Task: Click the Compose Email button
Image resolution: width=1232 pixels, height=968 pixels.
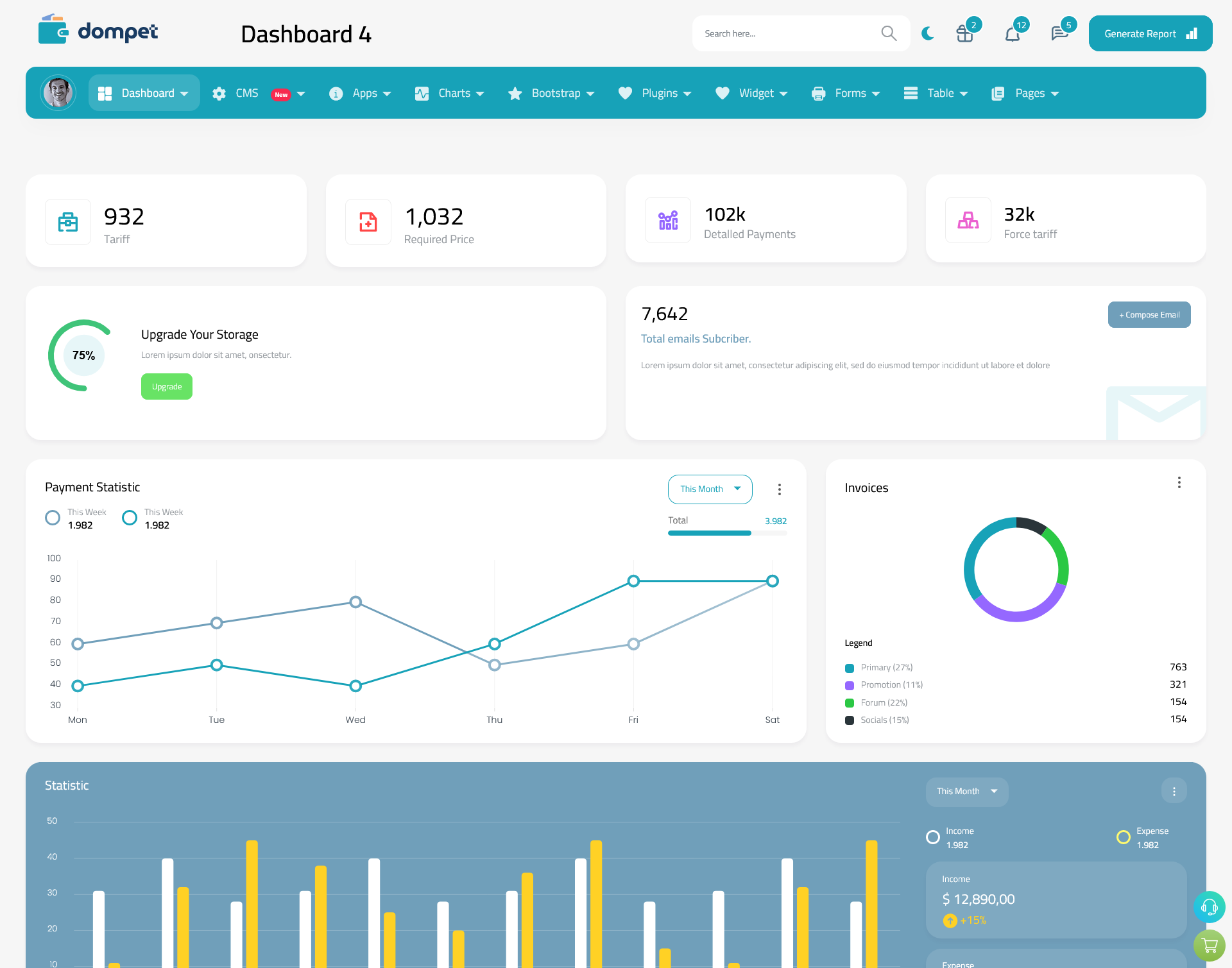Action: click(1148, 313)
